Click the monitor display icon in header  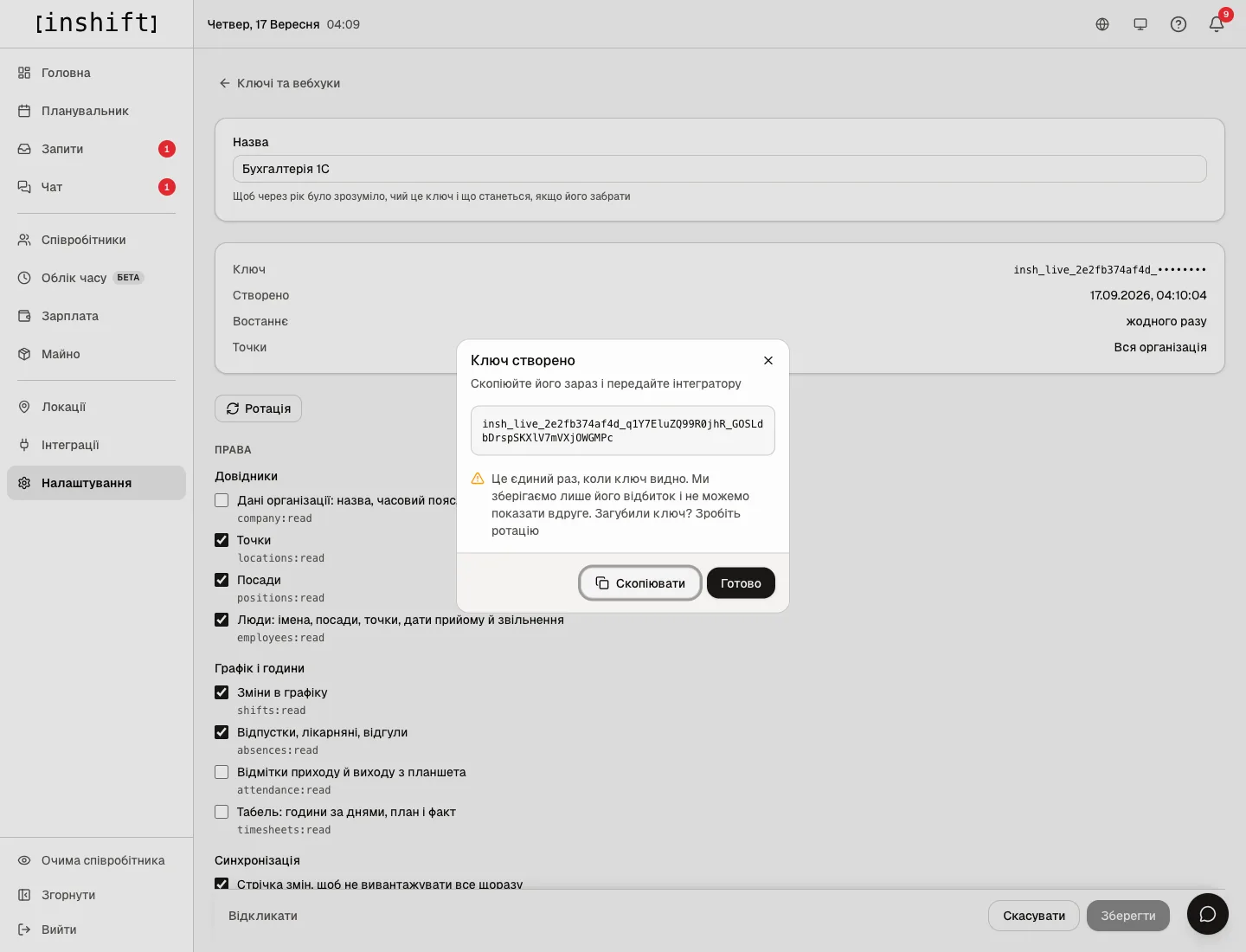coord(1140,24)
